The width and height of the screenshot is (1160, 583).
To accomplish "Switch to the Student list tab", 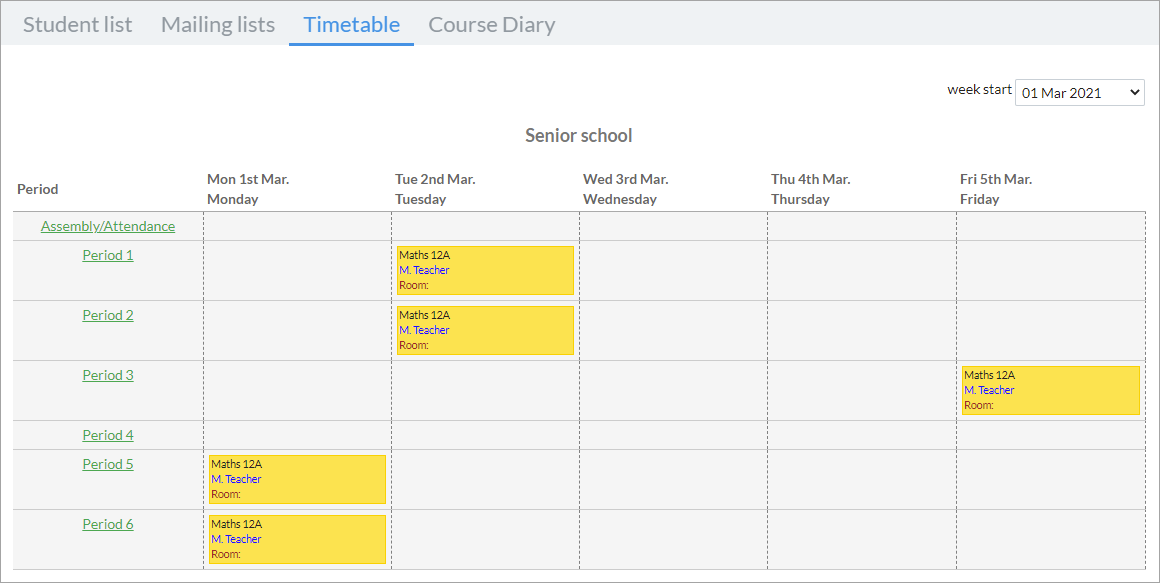I will click(x=78, y=24).
